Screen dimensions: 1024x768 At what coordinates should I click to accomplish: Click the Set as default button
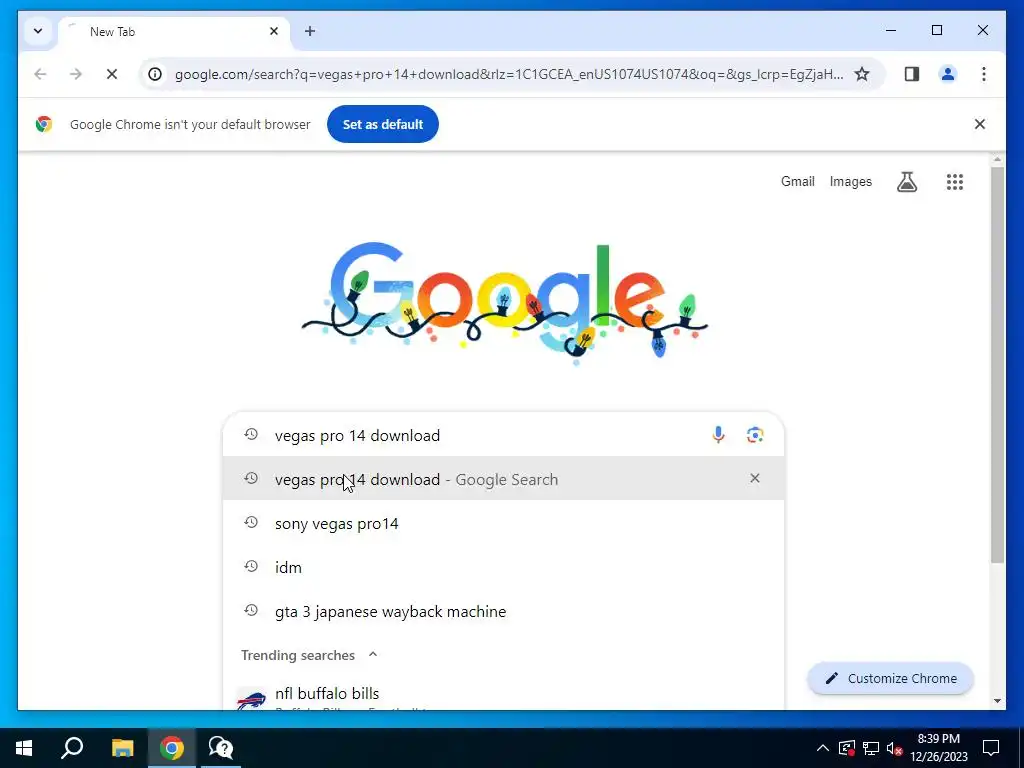pos(383,124)
